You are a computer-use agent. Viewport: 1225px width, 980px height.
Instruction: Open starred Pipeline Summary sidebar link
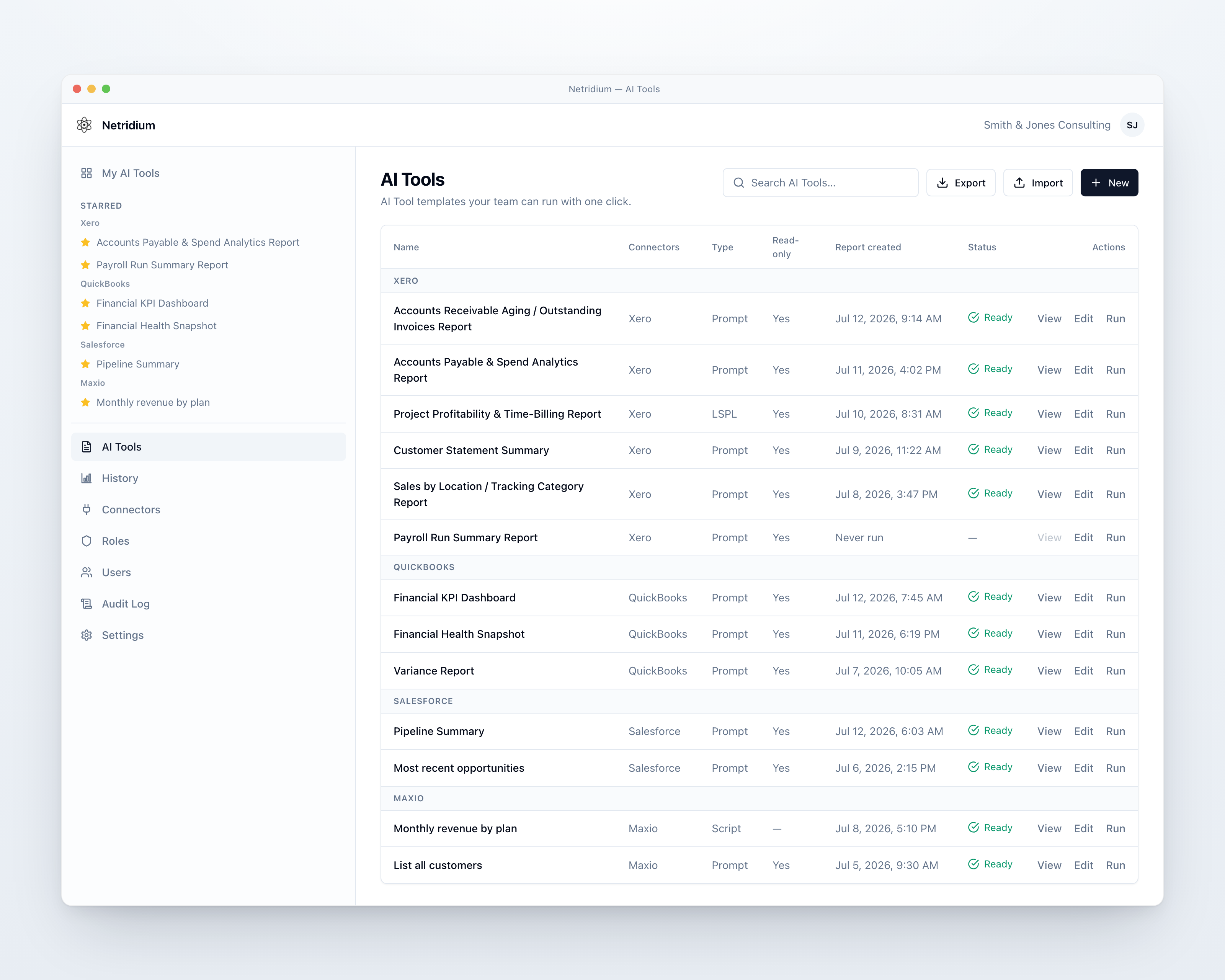click(x=137, y=364)
